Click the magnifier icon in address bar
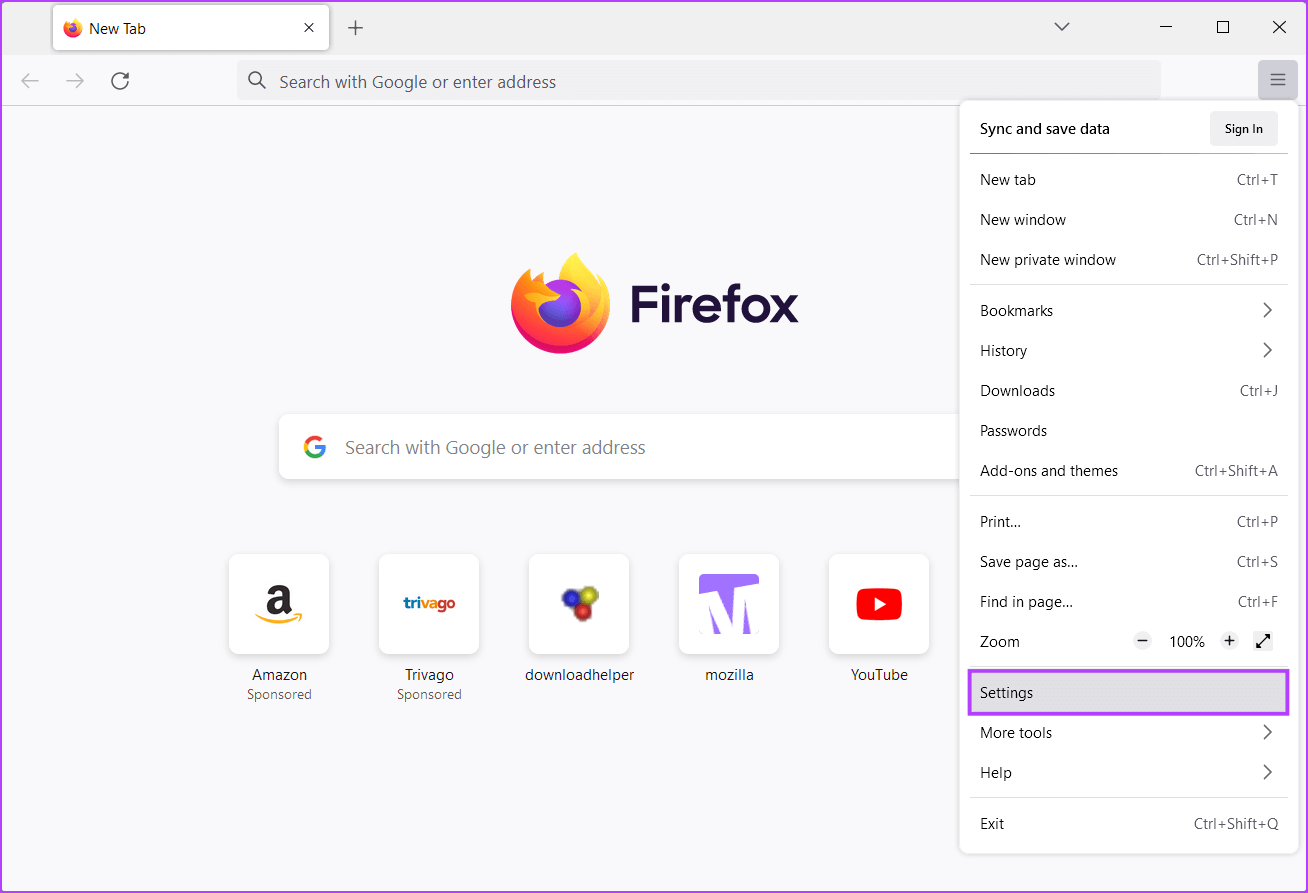1308x893 pixels. (x=257, y=81)
